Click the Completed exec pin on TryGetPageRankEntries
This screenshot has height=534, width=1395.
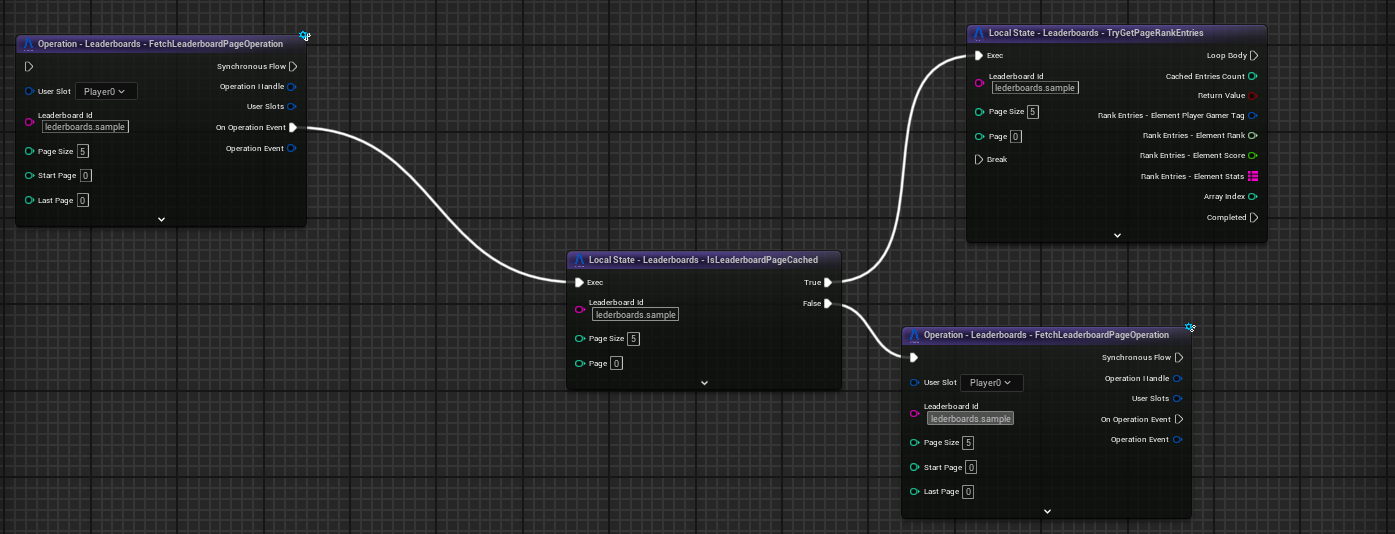(x=1254, y=217)
